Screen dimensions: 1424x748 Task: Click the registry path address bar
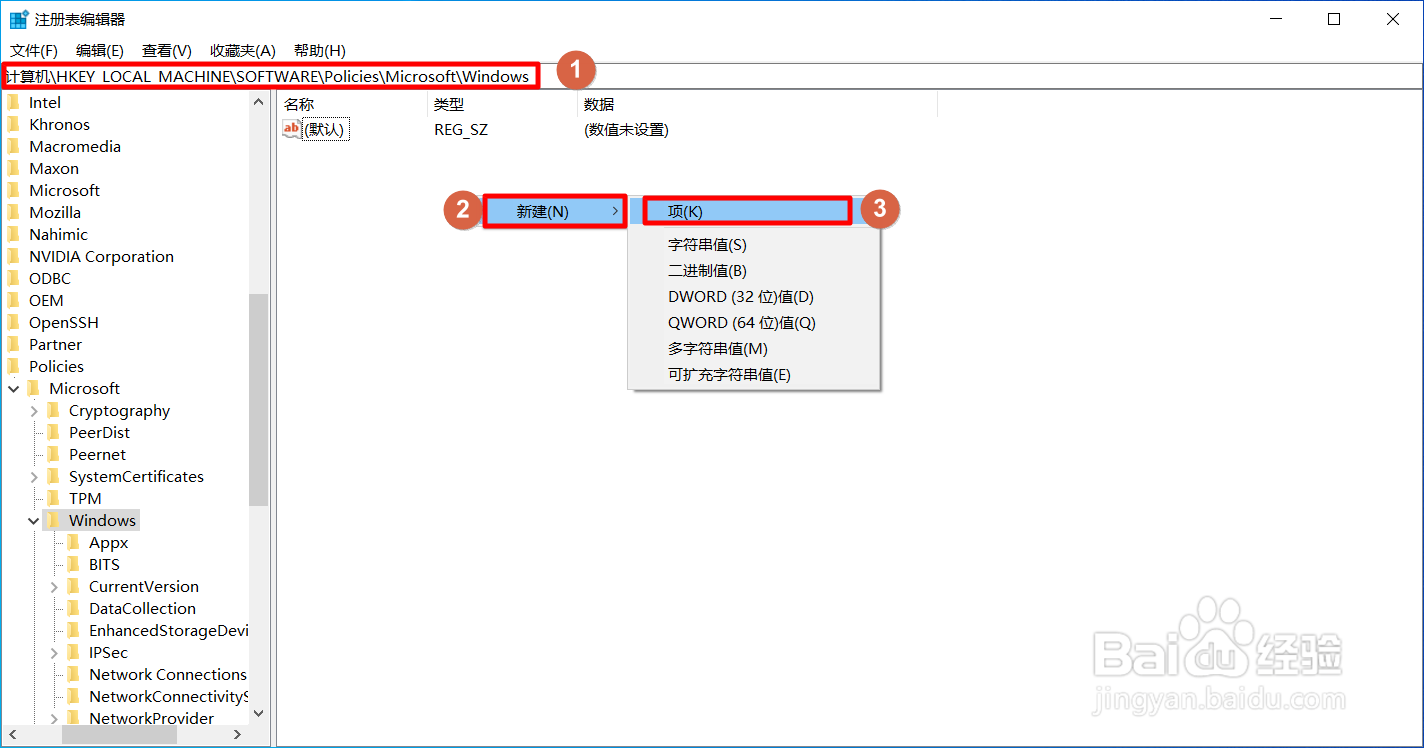[x=270, y=75]
